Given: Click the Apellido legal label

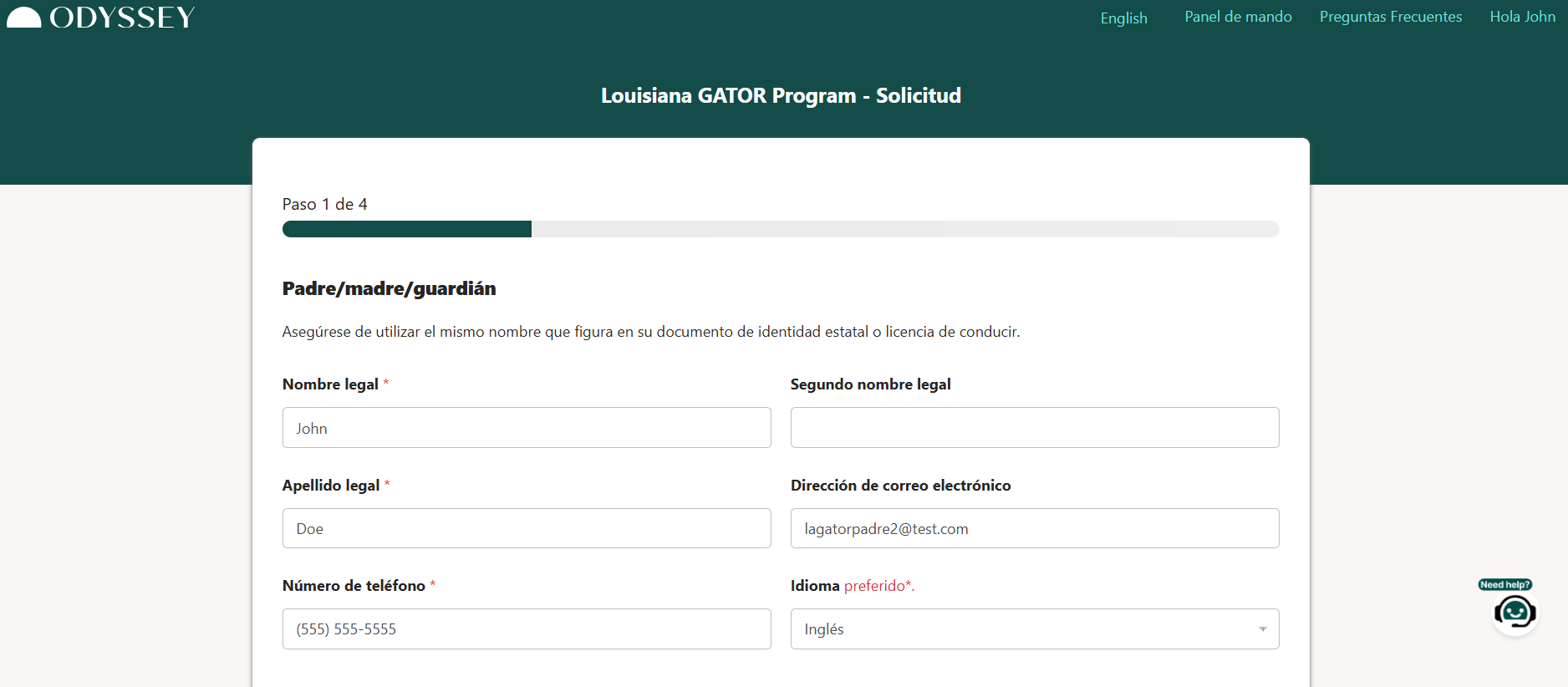Looking at the screenshot, I should pos(331,486).
